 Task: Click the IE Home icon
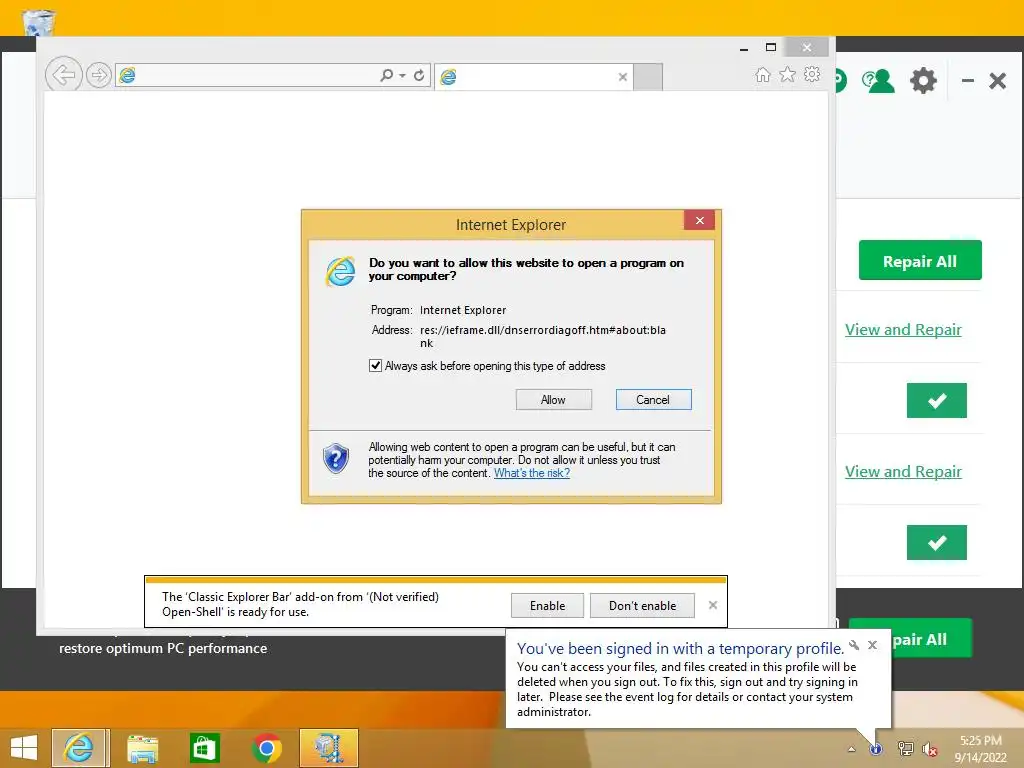pos(763,74)
